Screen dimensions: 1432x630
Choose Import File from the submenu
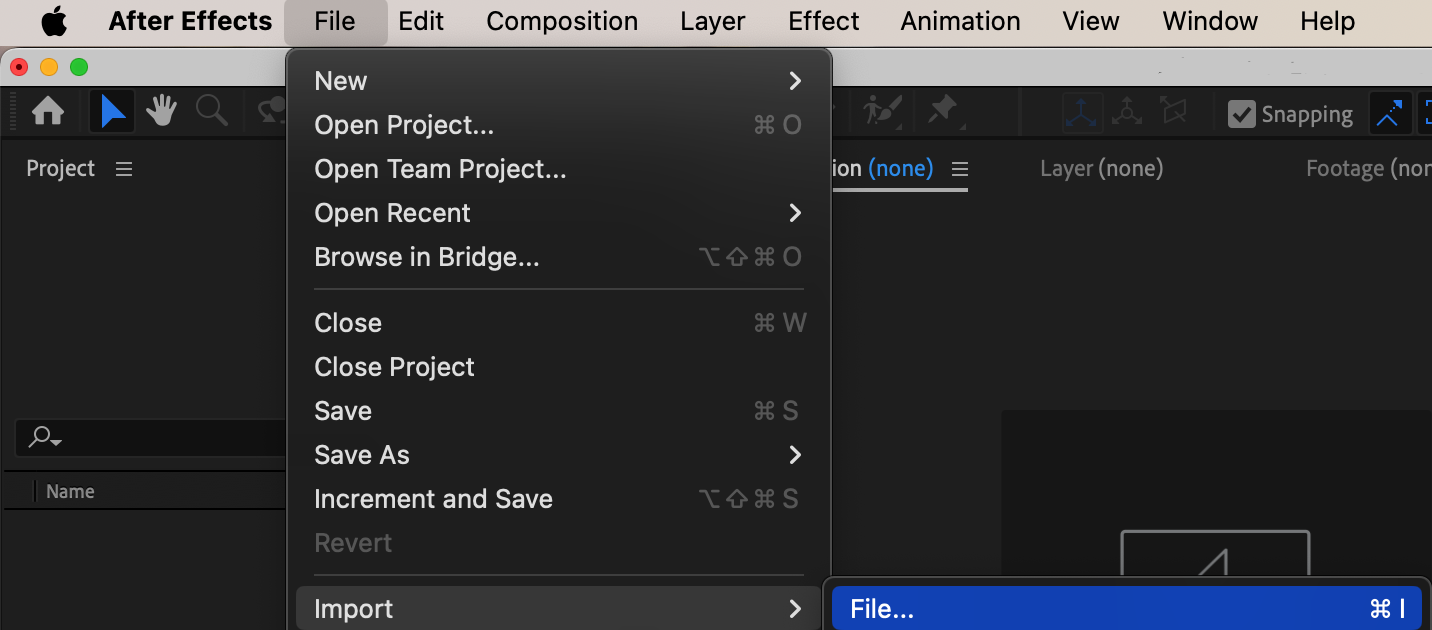coord(1126,609)
